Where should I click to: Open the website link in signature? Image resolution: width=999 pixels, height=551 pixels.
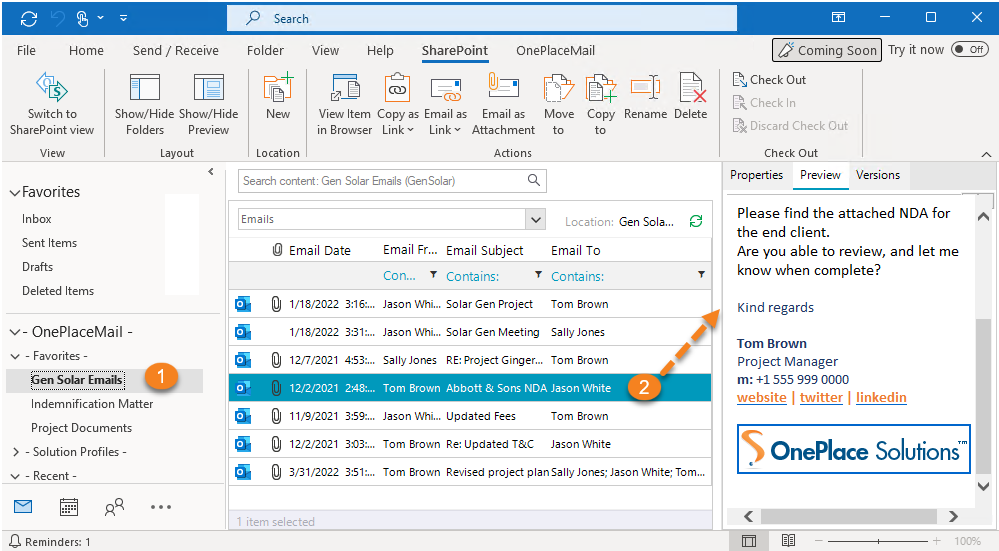point(761,397)
